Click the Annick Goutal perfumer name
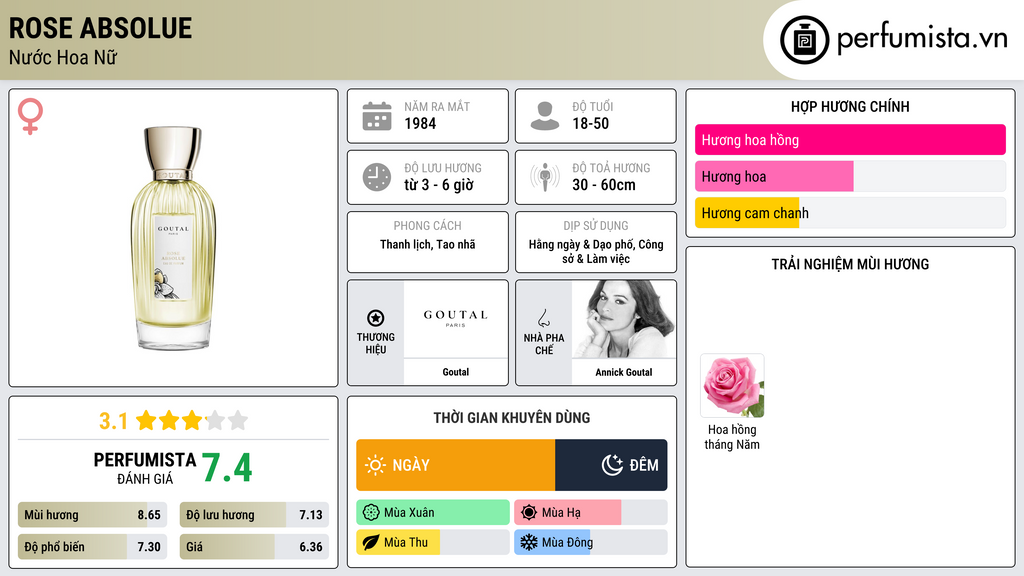This screenshot has height=576, width=1024. 624,372
